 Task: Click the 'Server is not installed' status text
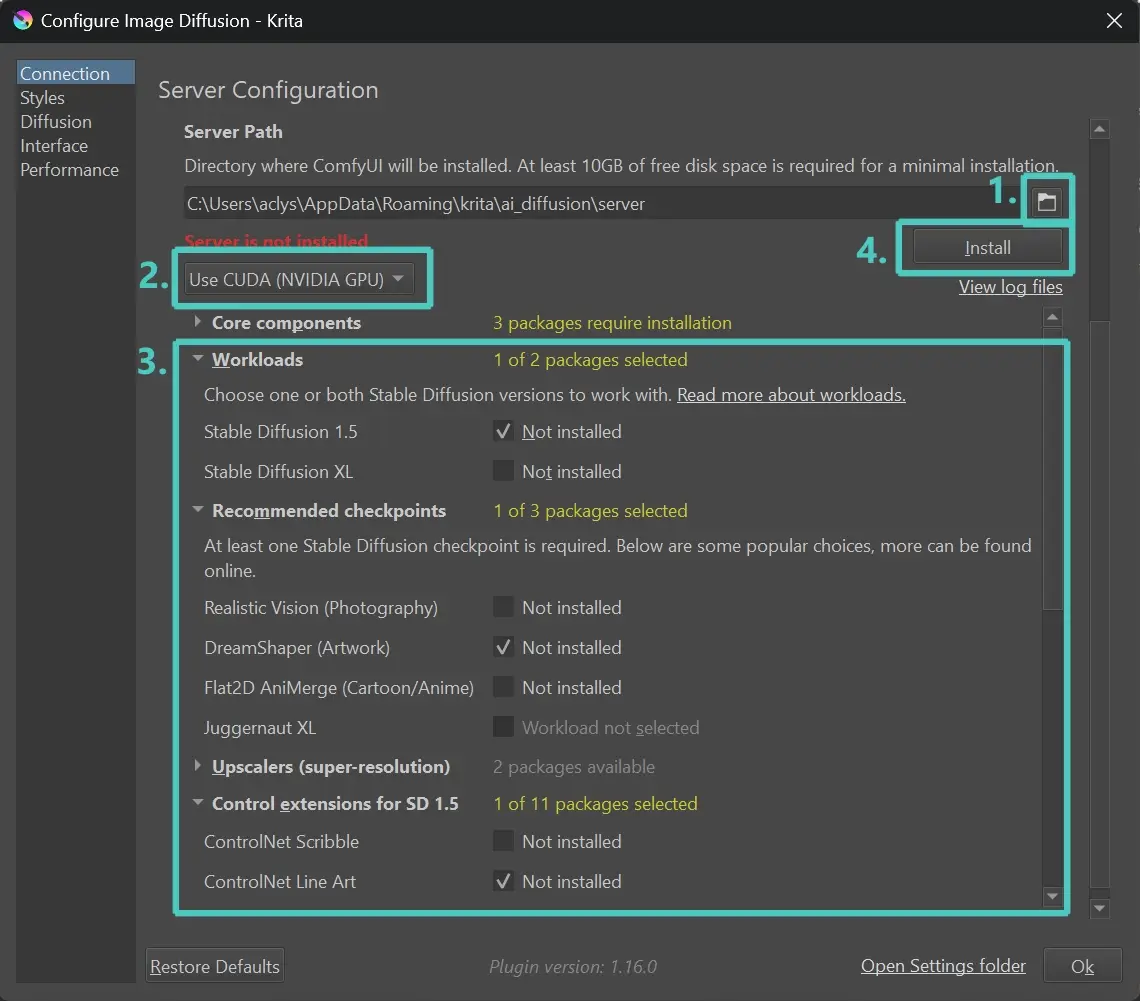click(x=276, y=241)
